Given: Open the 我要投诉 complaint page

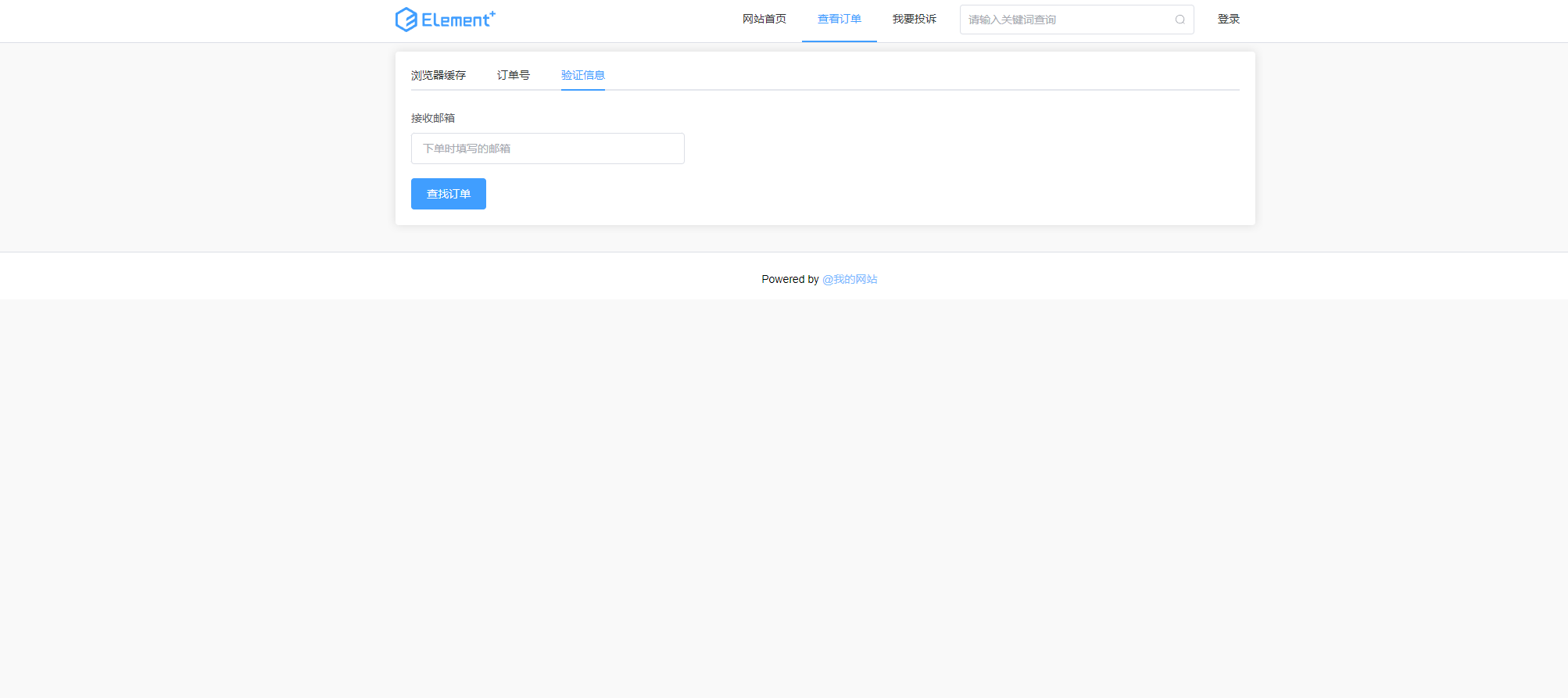Looking at the screenshot, I should click(x=914, y=20).
